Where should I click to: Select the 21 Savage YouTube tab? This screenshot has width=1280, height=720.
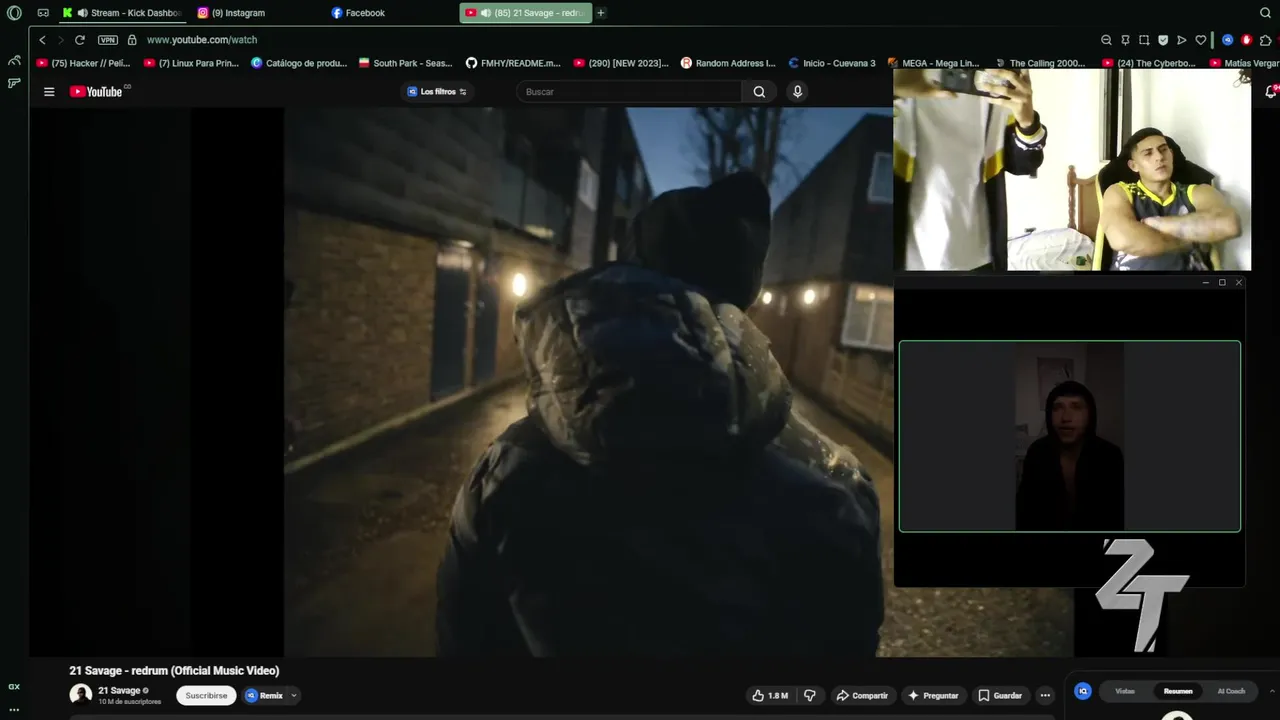tap(526, 13)
